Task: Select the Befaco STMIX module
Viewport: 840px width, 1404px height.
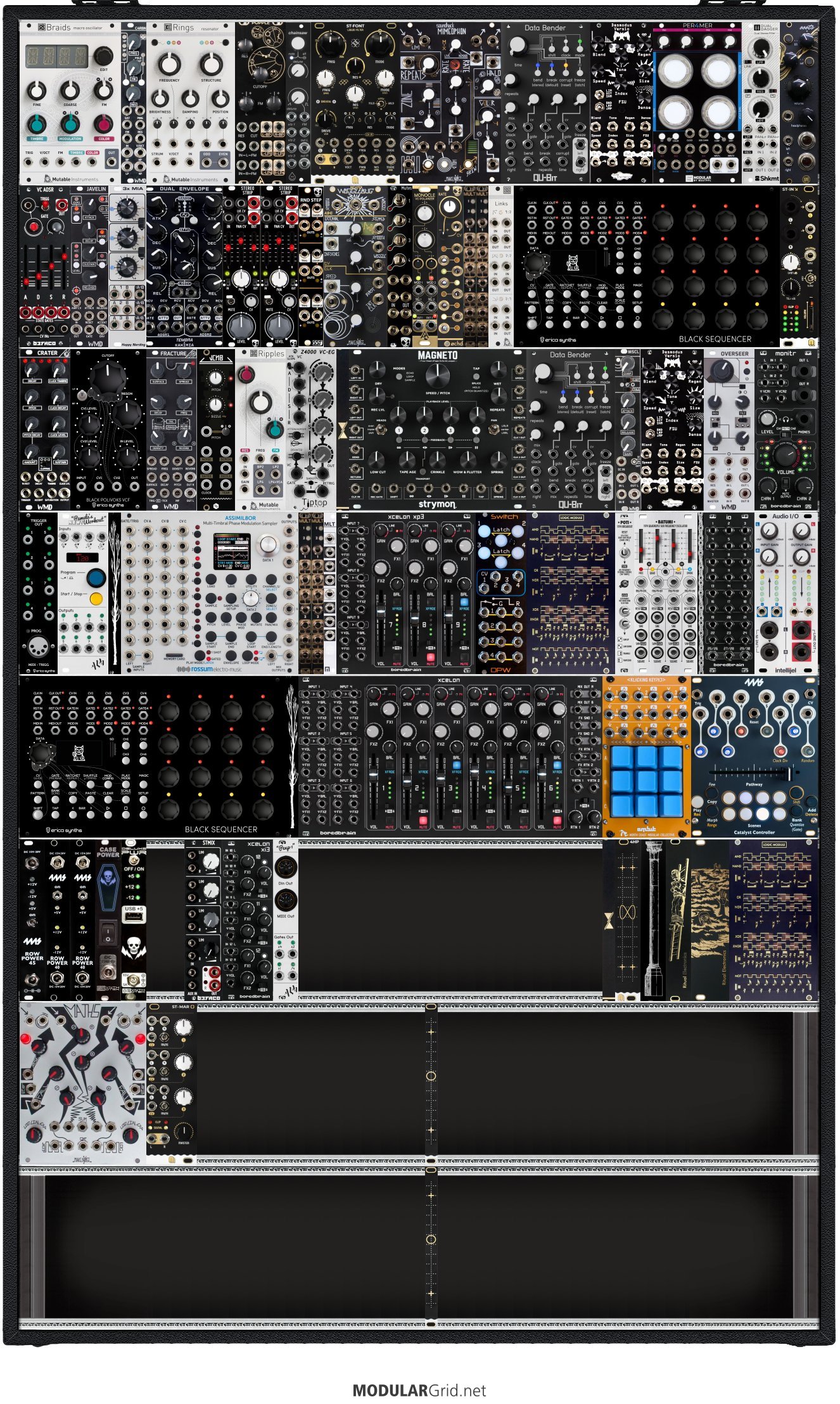Action: pyautogui.click(x=203, y=921)
